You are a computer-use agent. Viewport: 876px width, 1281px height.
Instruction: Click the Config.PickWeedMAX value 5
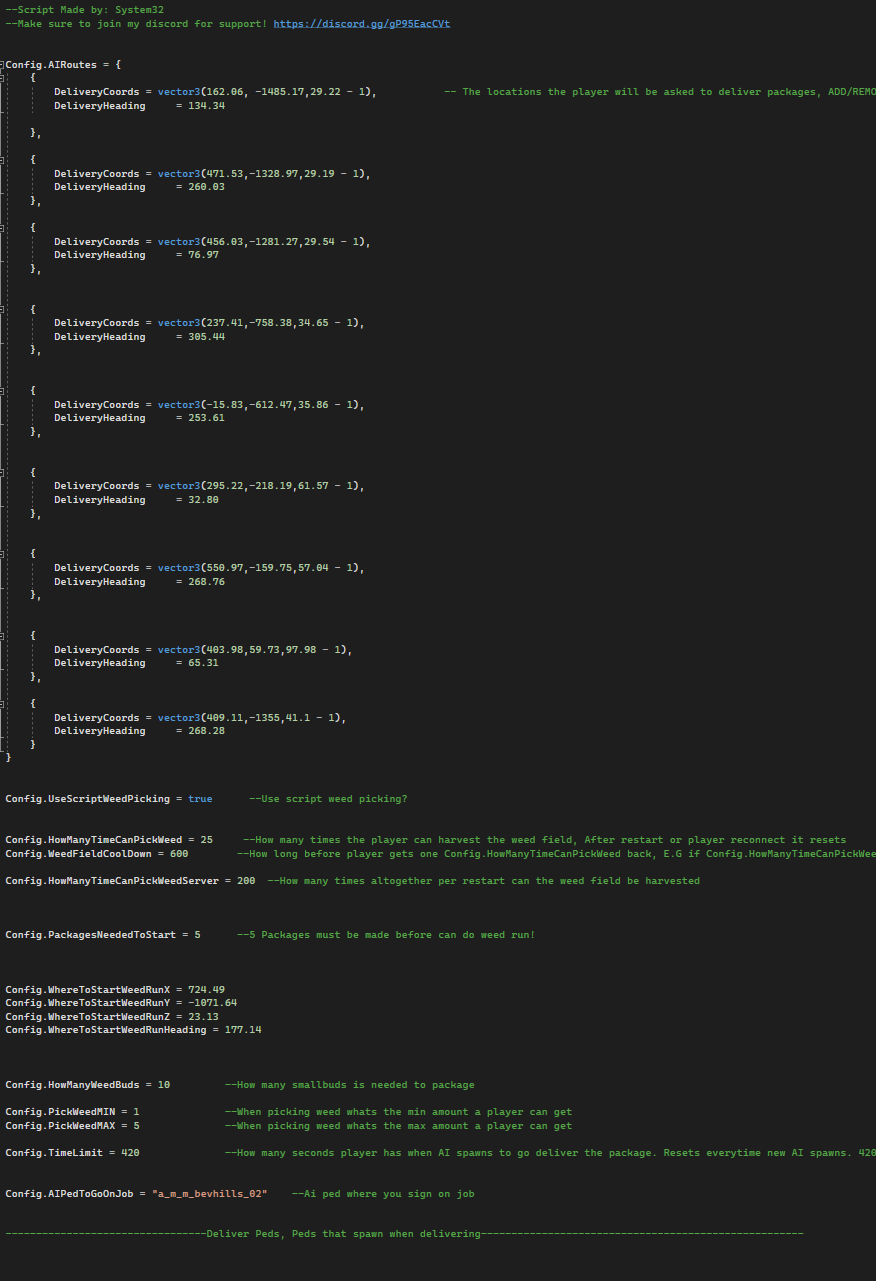point(138,1125)
